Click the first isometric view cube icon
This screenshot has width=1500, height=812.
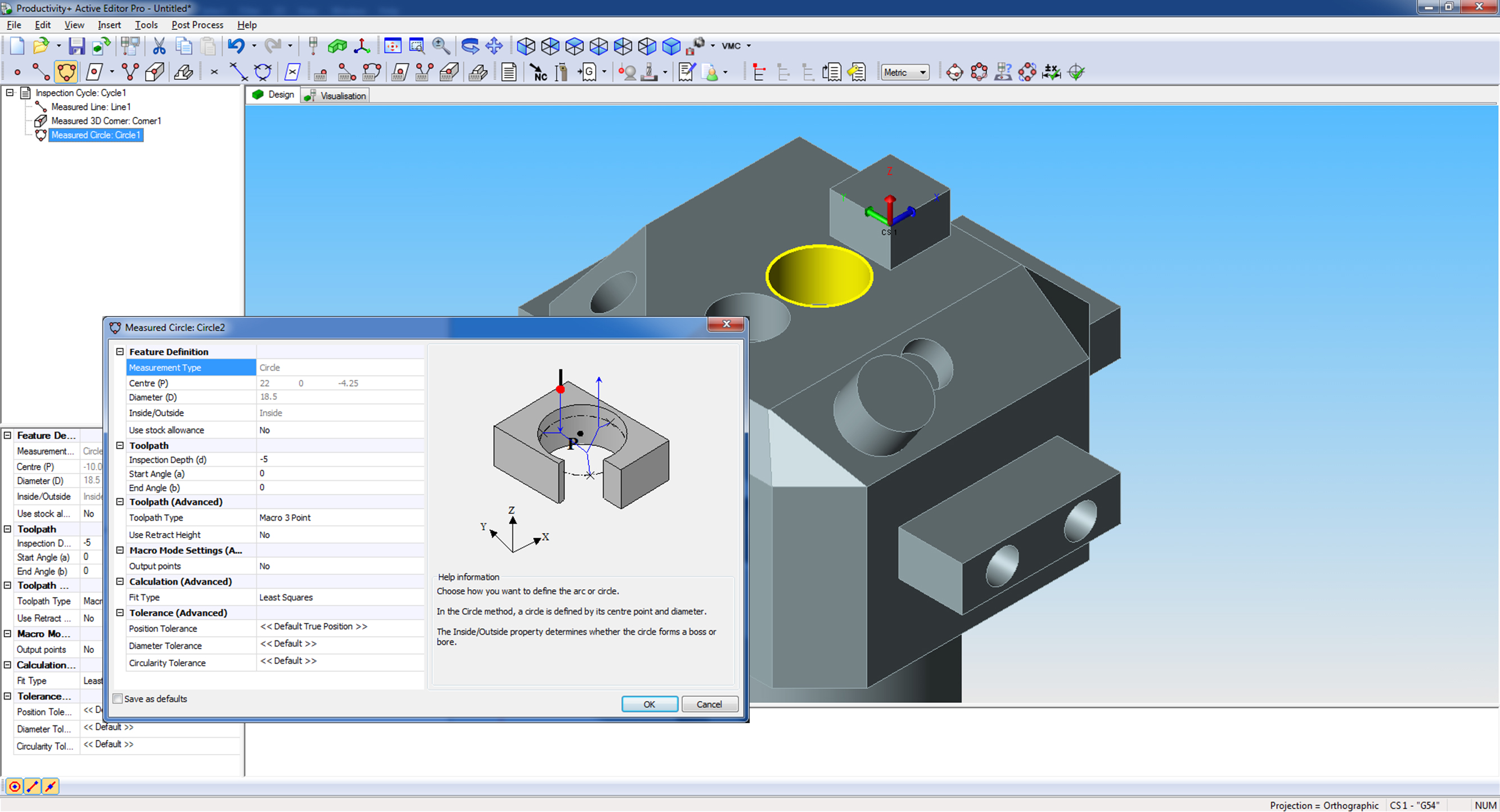[x=526, y=46]
